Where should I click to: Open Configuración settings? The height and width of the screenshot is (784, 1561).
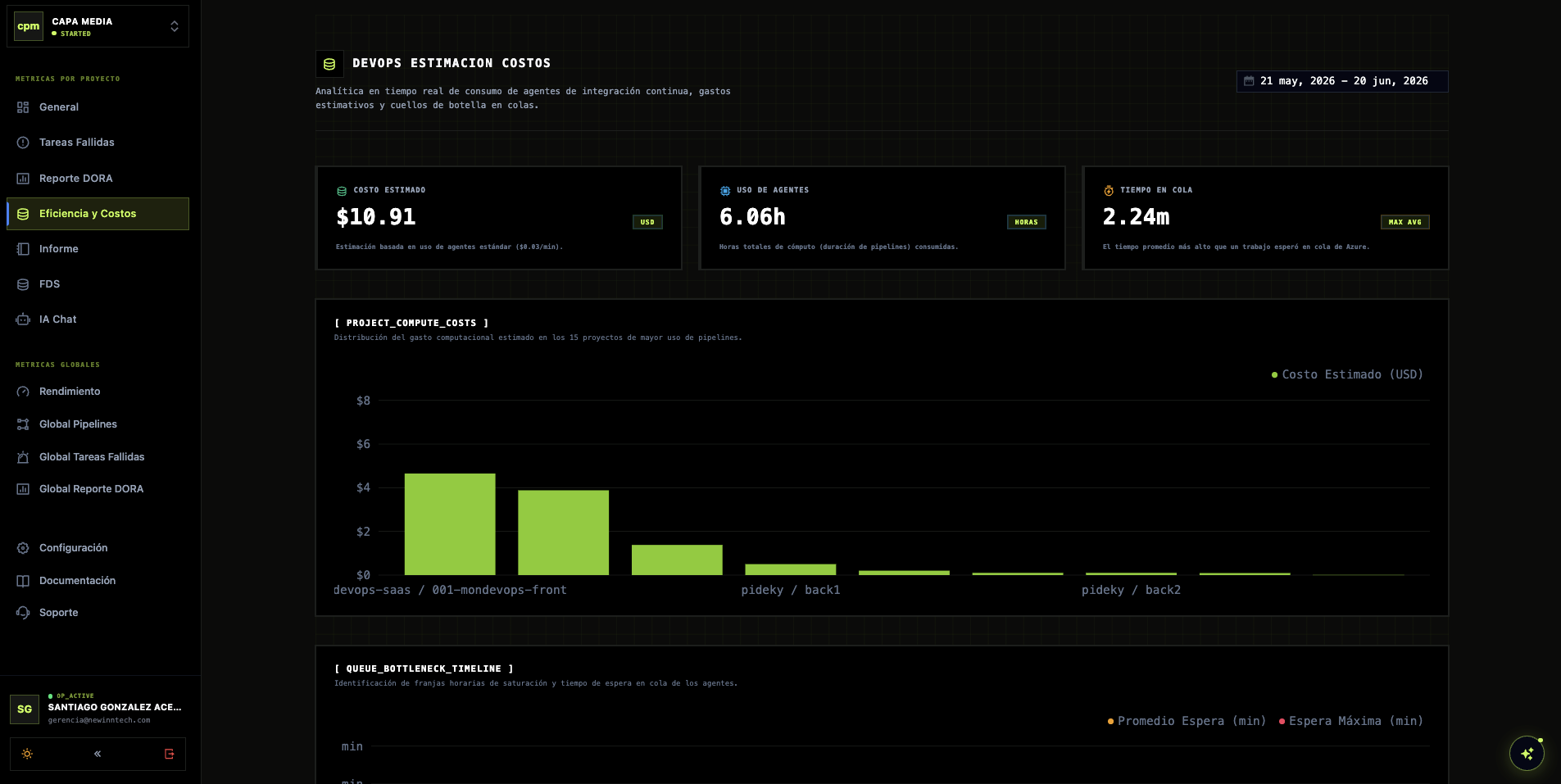98,548
